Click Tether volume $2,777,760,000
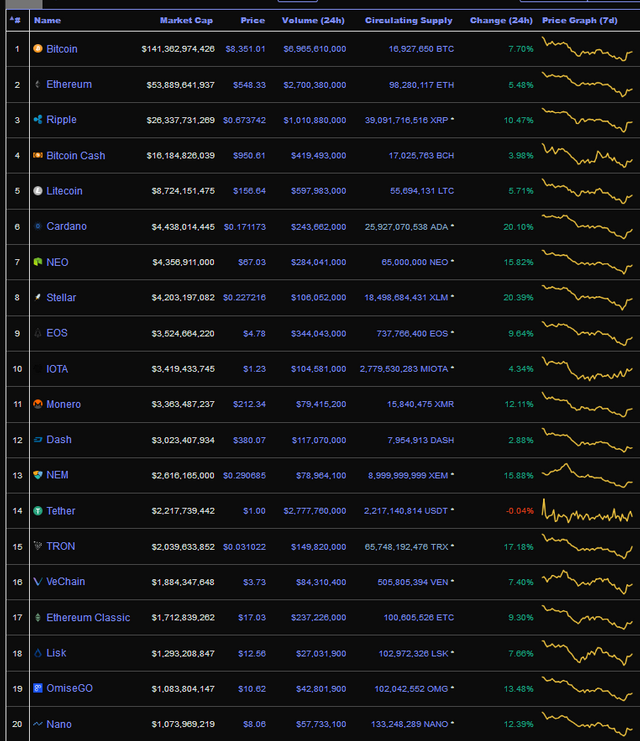The image size is (640, 741). (315, 511)
